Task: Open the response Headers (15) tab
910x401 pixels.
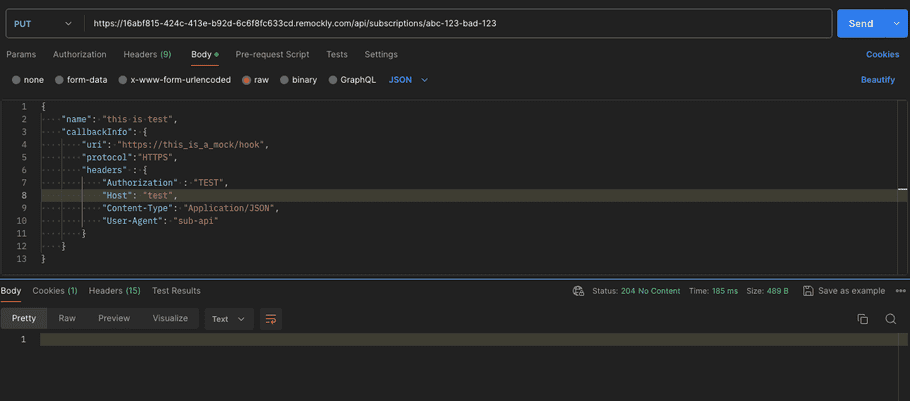Action: [x=114, y=291]
